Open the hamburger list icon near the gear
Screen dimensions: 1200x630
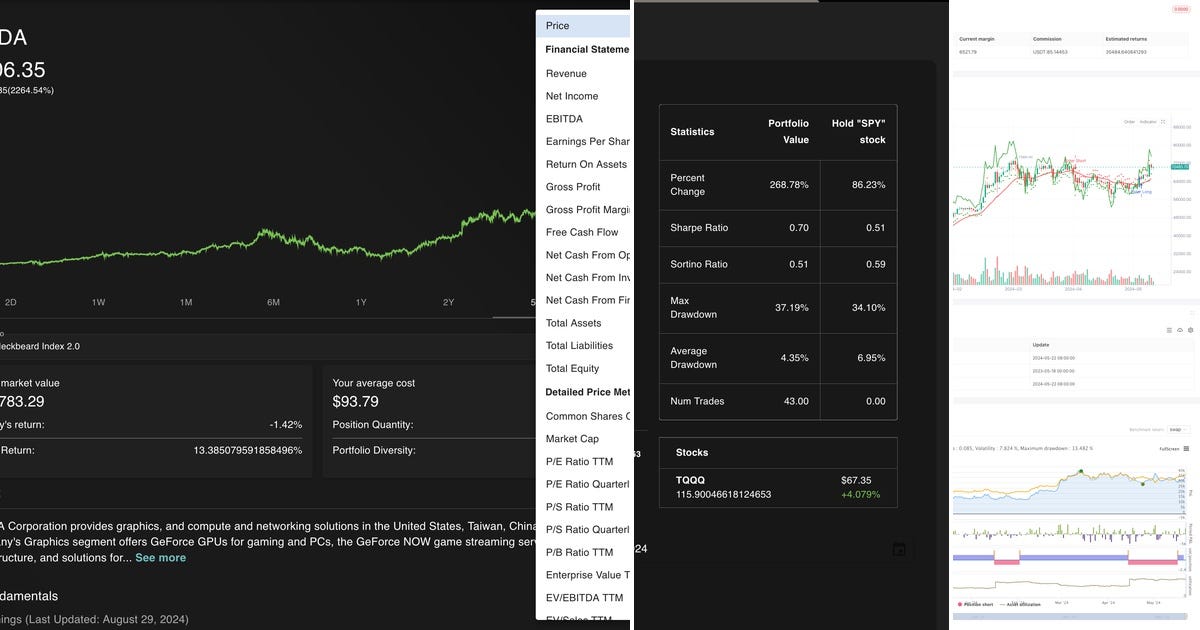click(x=1169, y=330)
